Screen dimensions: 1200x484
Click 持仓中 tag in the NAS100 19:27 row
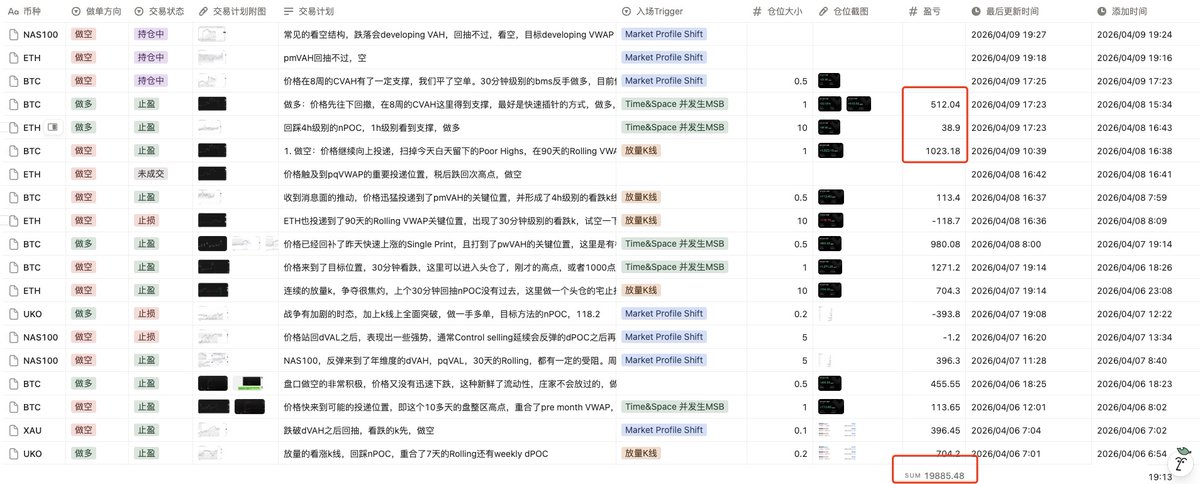151,34
